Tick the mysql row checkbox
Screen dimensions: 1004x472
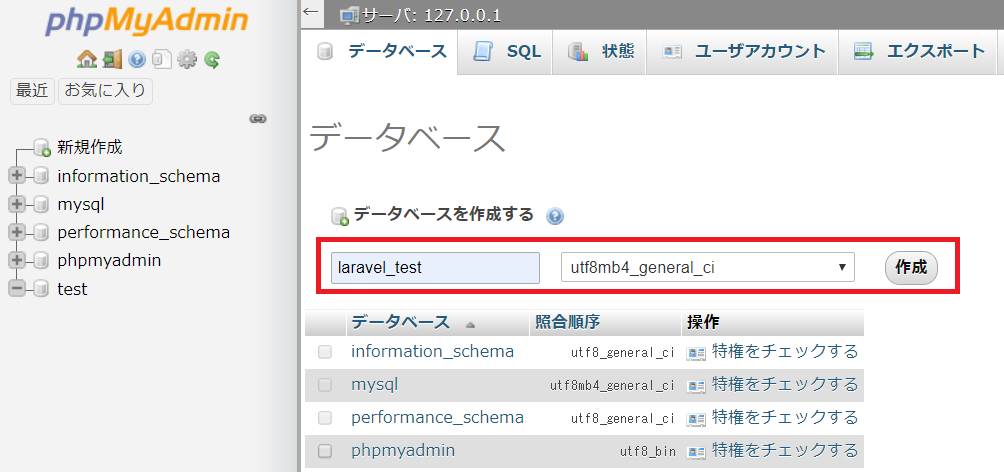(x=325, y=385)
